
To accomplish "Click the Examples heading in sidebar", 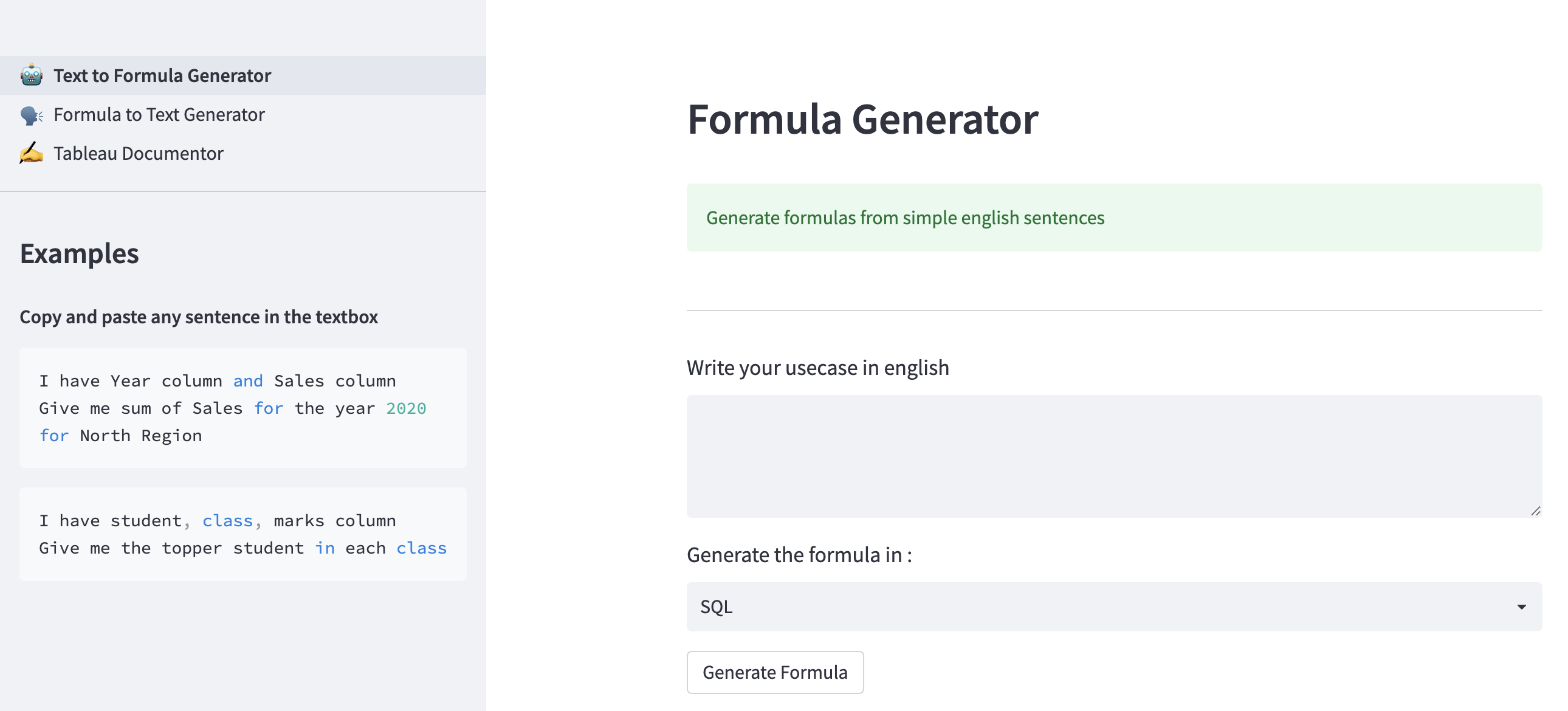I will tap(79, 254).
